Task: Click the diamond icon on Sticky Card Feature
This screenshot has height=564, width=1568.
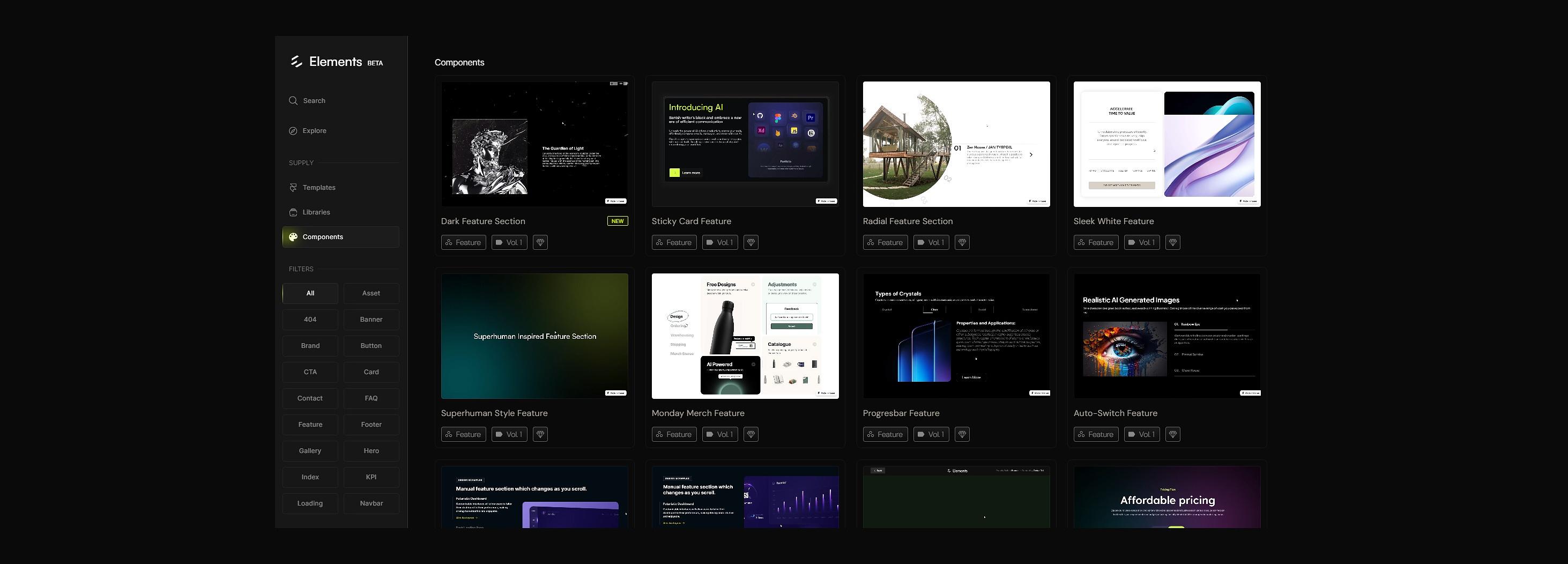Action: click(x=750, y=242)
